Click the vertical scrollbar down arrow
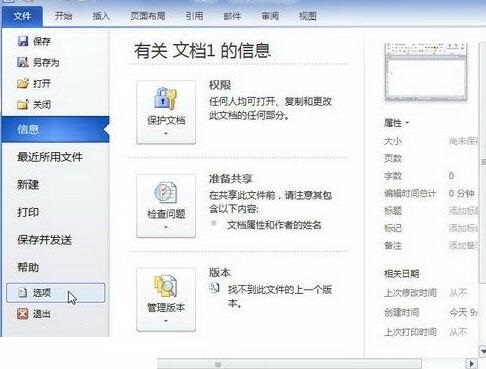 [x=483, y=351]
